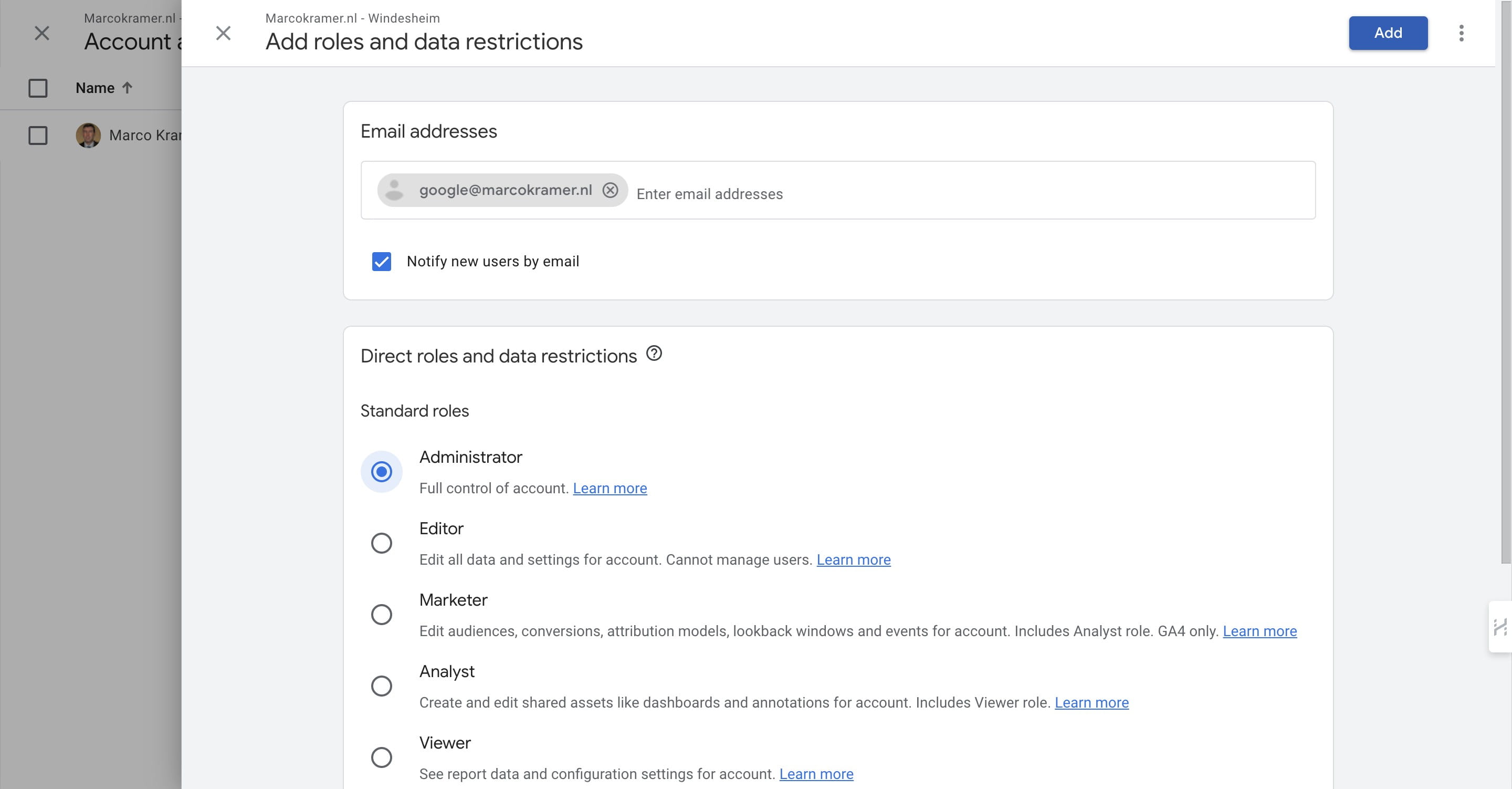Select Administrator role radio button

click(x=382, y=472)
